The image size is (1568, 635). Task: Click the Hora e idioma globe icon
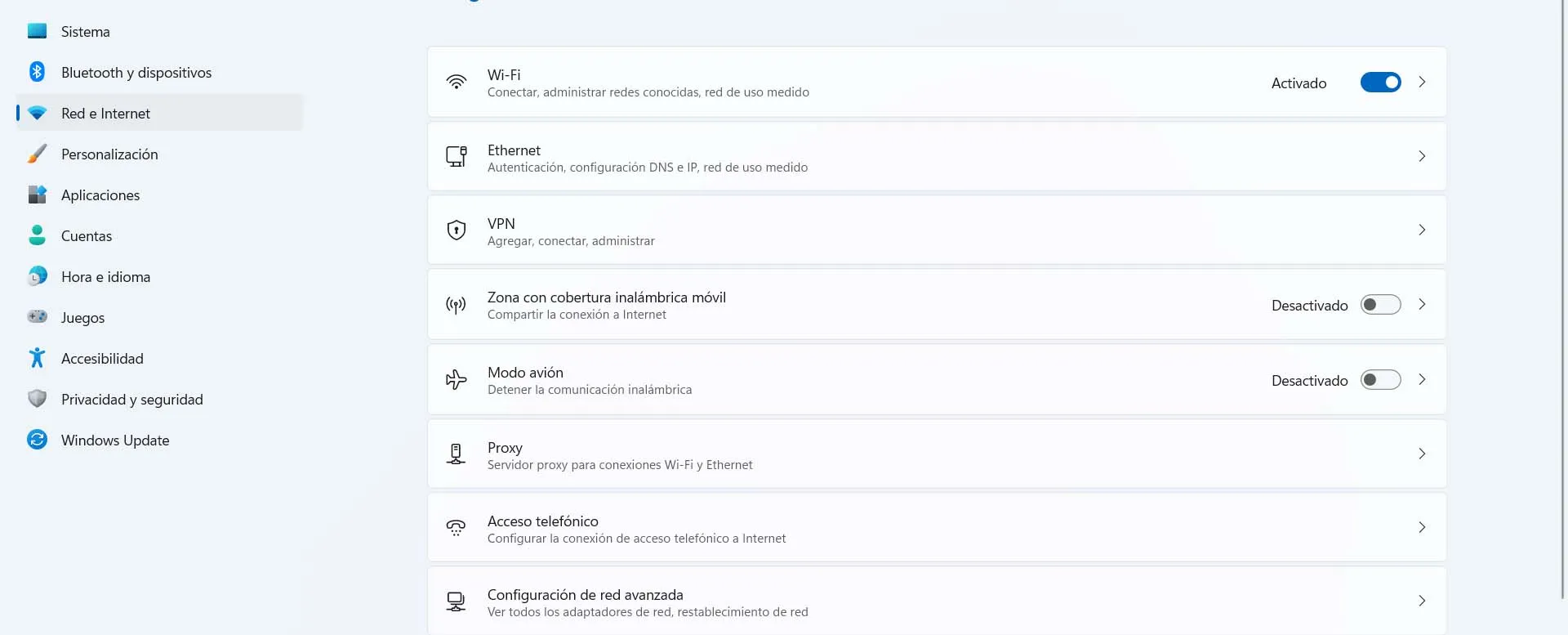point(38,276)
